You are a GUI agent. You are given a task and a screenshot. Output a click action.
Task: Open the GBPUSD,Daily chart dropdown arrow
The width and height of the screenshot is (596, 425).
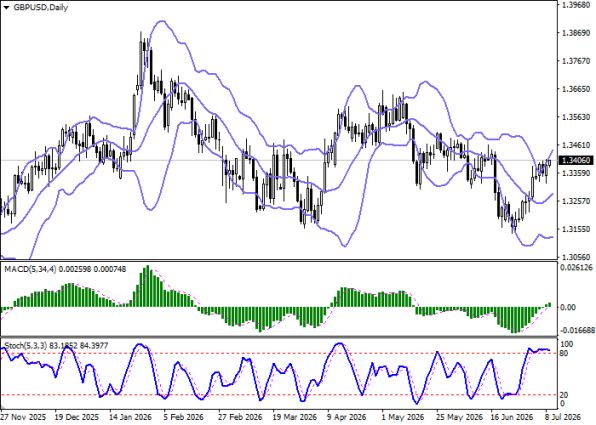pyautogui.click(x=6, y=7)
